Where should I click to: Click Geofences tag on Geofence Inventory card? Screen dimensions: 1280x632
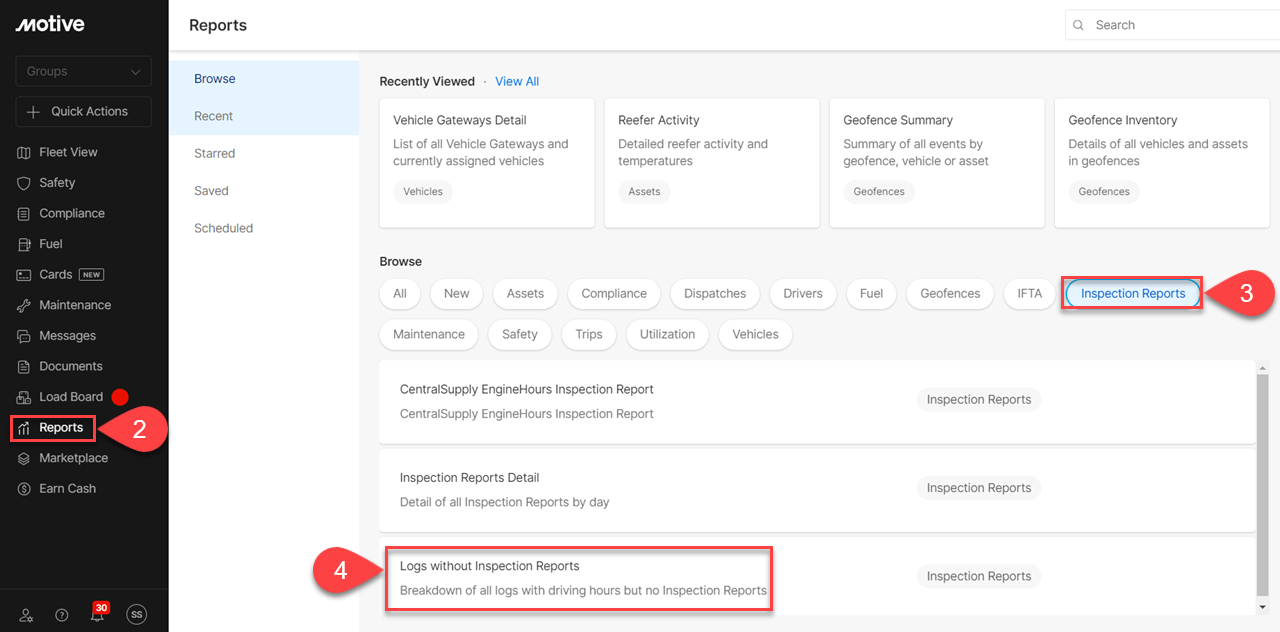[1104, 192]
